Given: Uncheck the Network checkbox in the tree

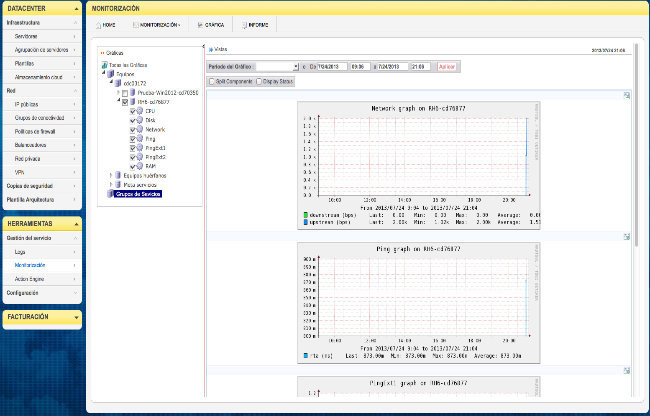Looking at the screenshot, I should point(131,130).
